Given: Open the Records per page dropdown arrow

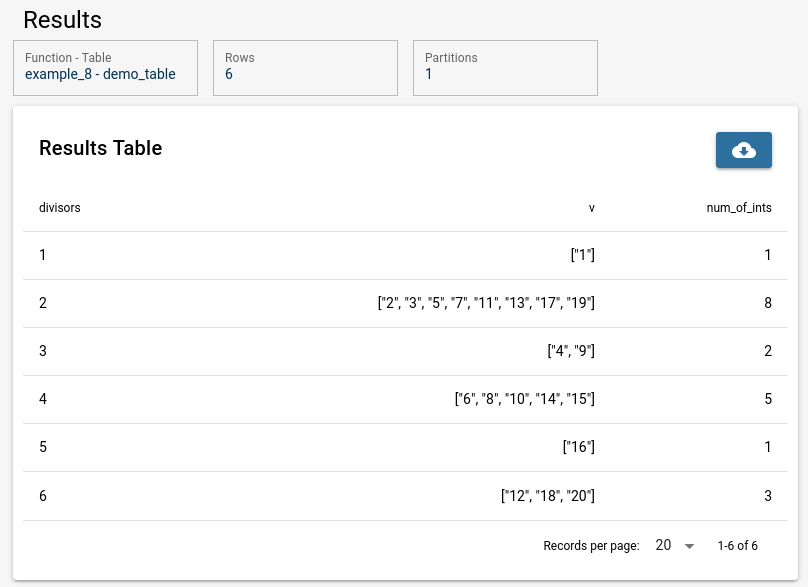Looking at the screenshot, I should point(689,546).
